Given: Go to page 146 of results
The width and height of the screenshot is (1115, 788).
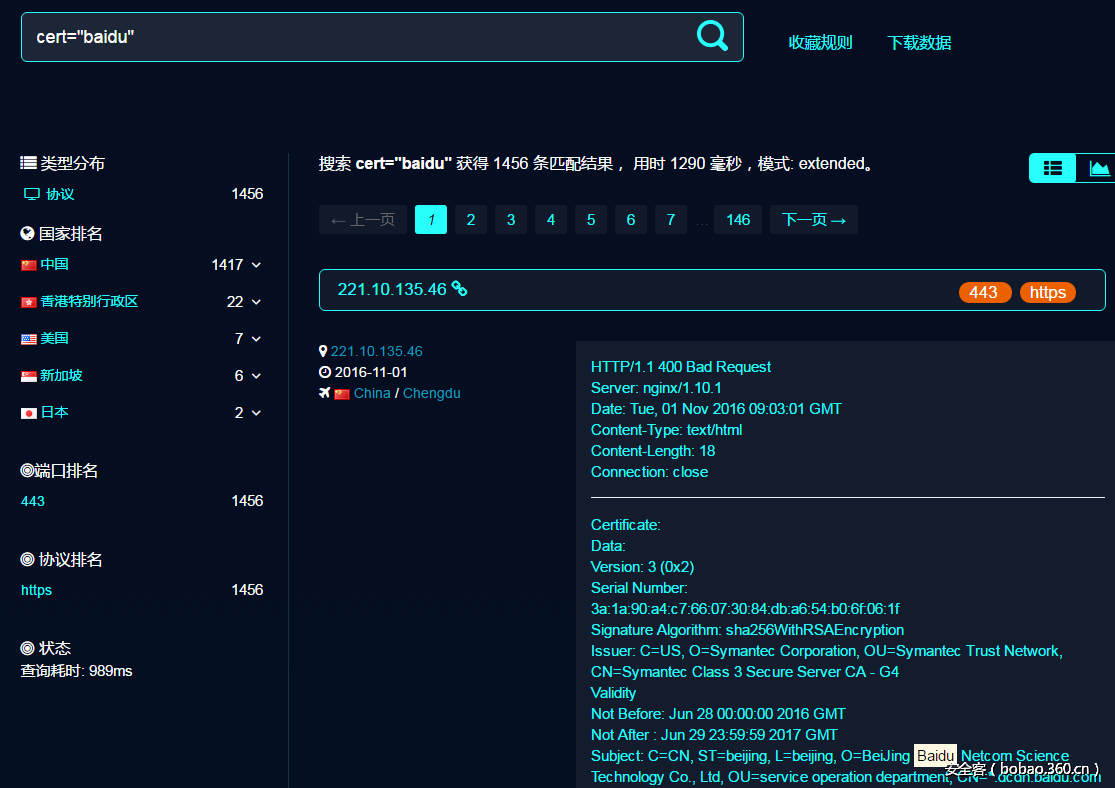Looking at the screenshot, I should click(x=737, y=219).
